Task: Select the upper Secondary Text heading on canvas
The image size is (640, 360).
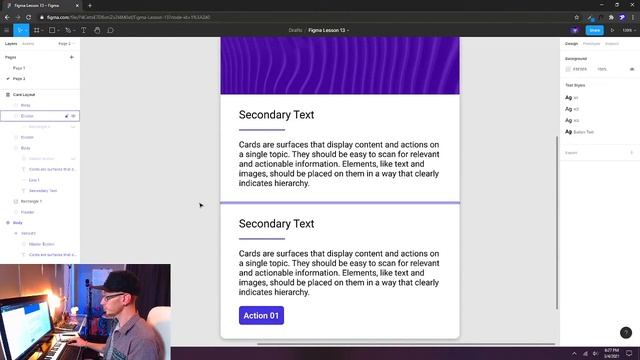Action: pos(276,115)
